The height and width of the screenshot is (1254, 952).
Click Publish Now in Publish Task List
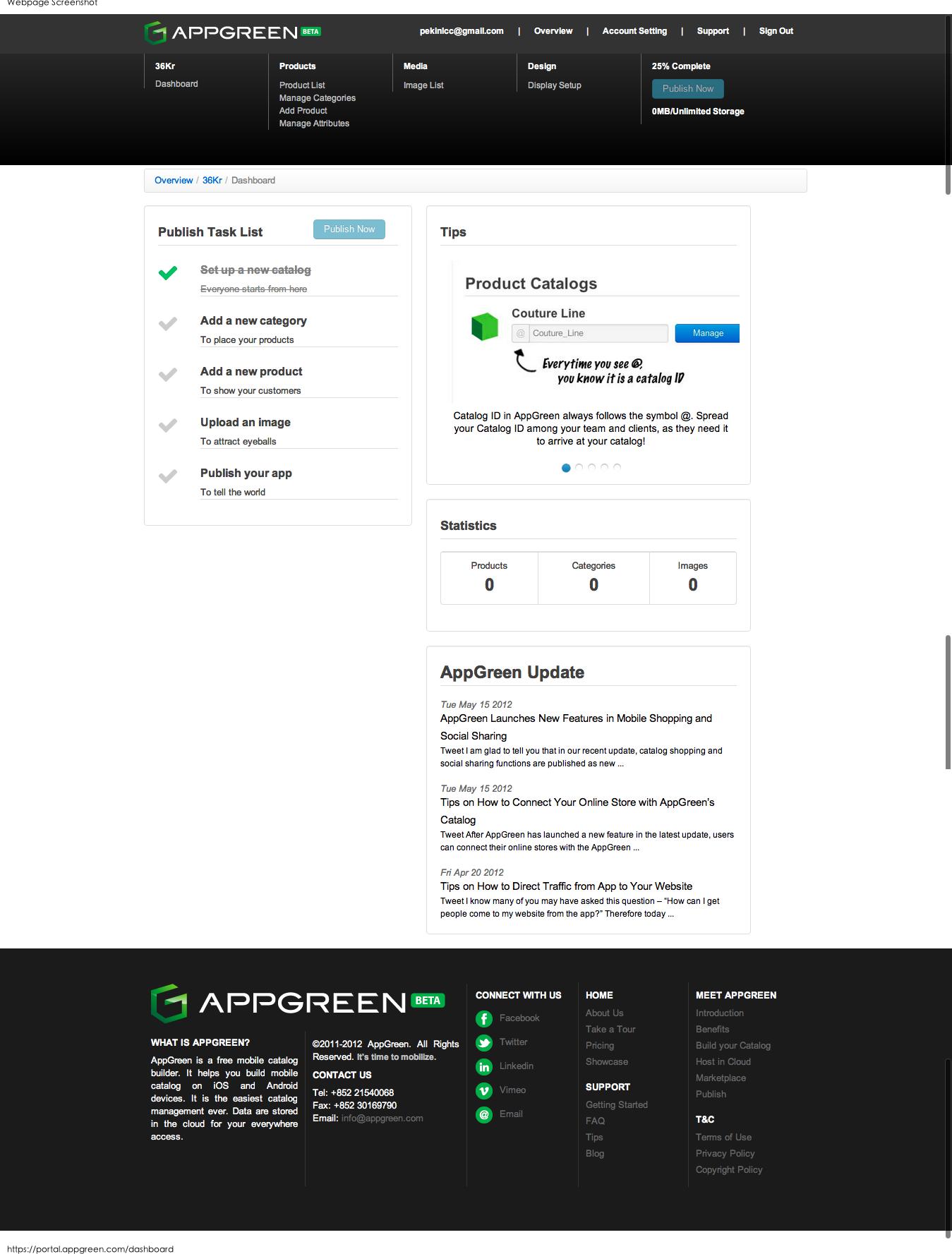[x=349, y=229]
